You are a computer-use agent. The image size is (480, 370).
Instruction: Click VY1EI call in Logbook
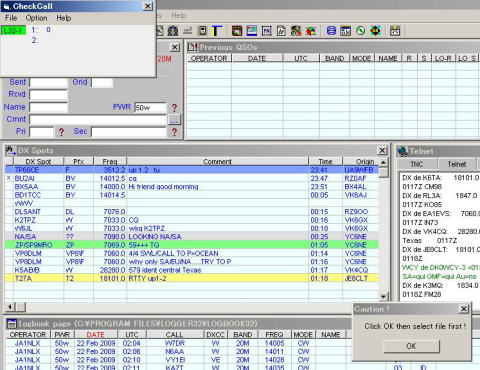tap(174, 360)
